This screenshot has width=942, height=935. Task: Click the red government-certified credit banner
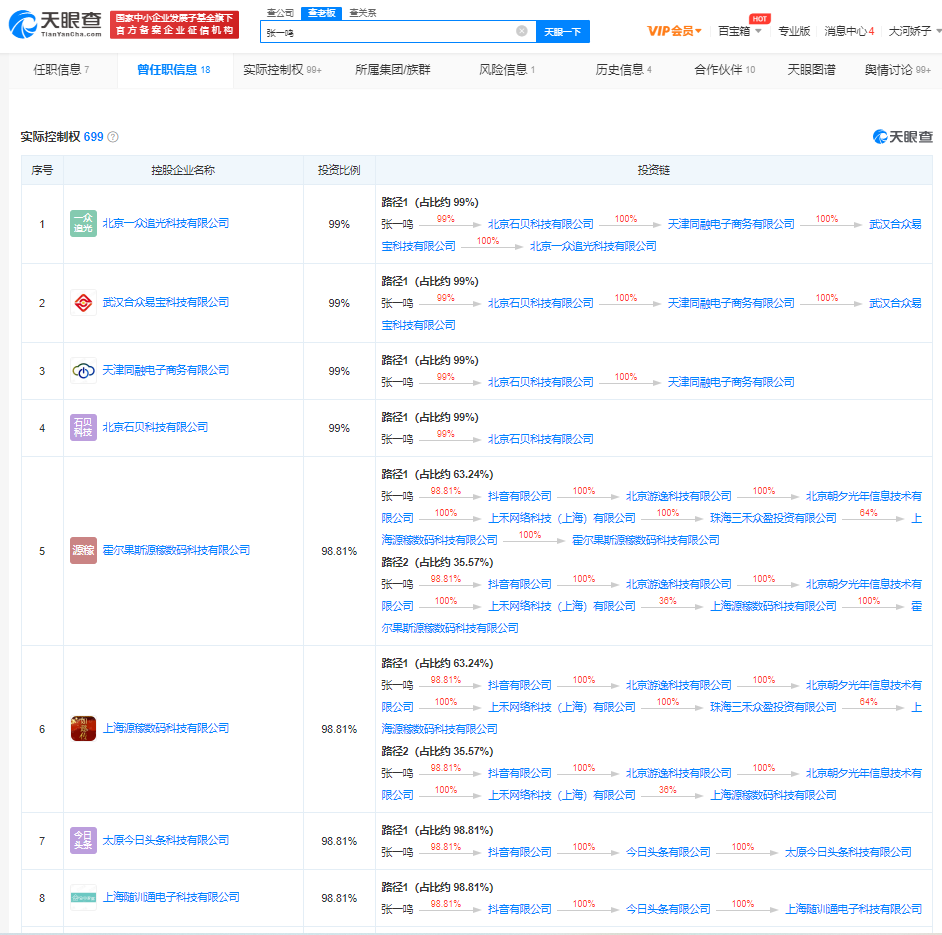174,25
